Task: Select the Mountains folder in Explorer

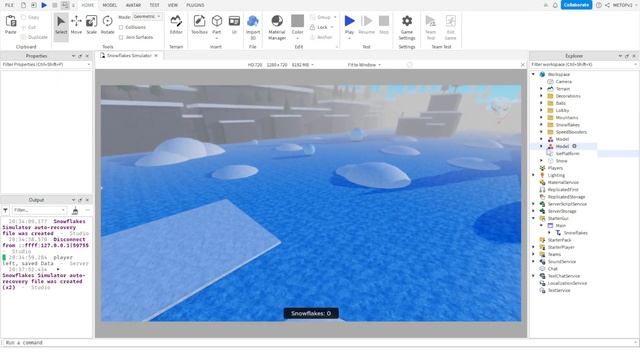Action: (x=567, y=118)
